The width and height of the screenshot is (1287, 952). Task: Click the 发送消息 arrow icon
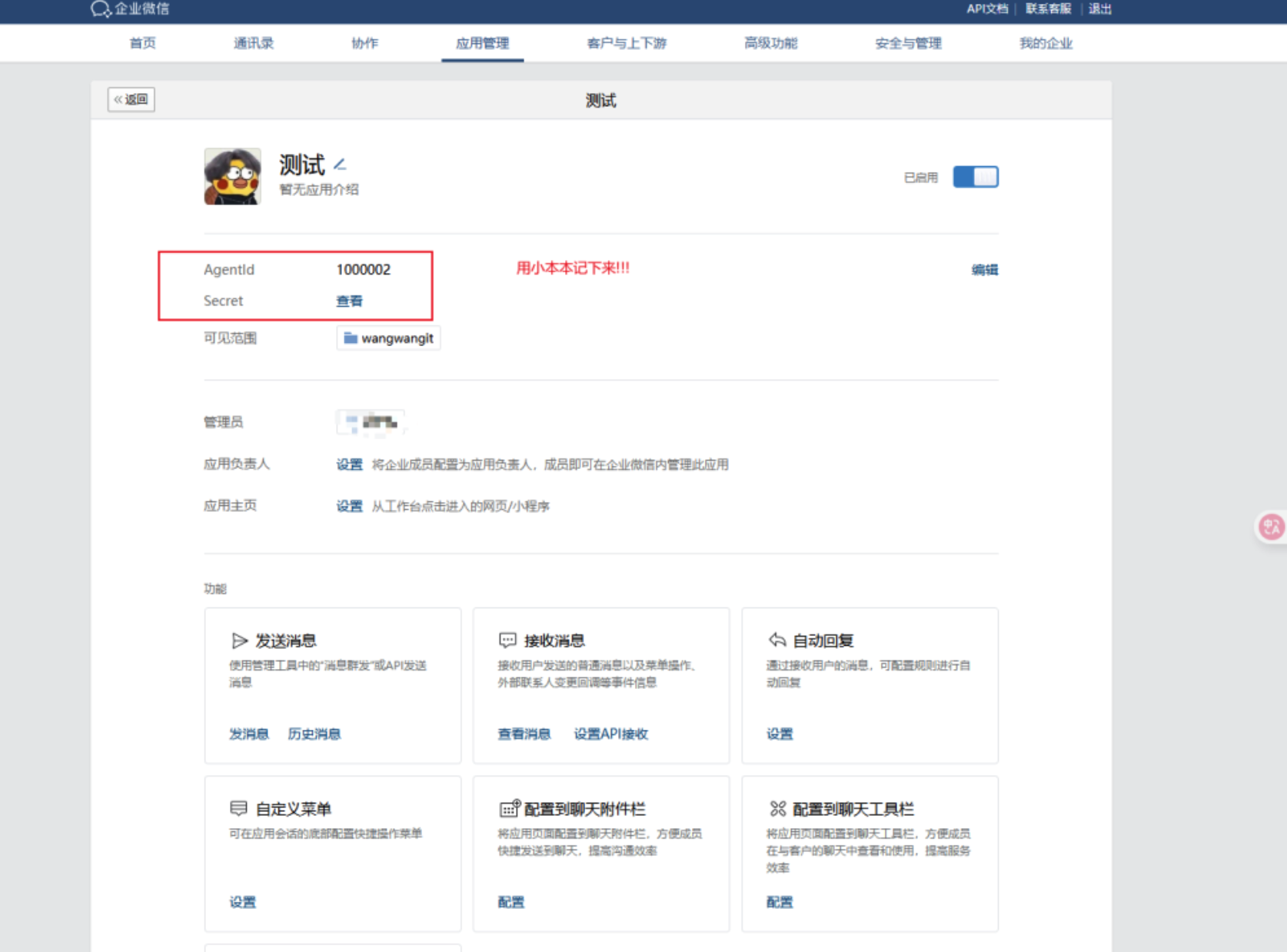coord(239,641)
